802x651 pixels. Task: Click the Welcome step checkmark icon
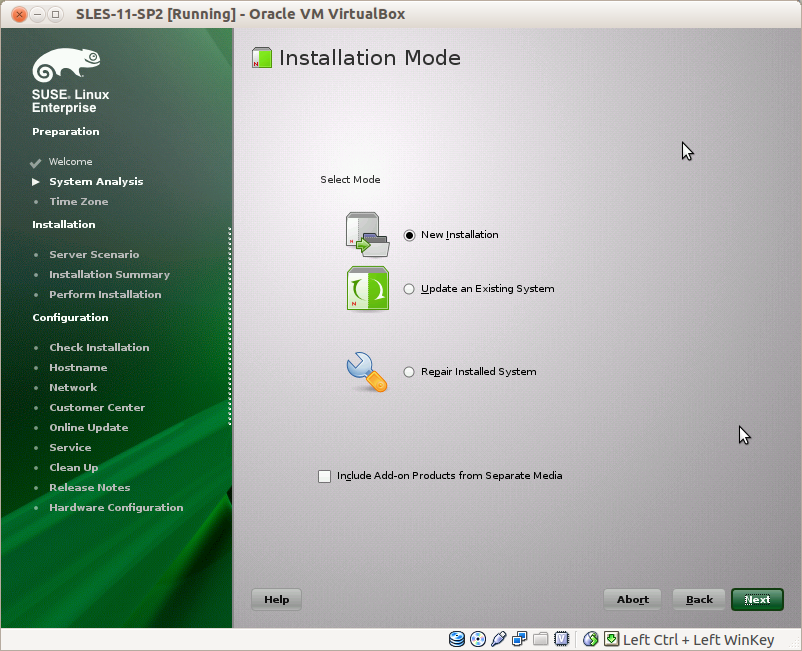(35, 163)
